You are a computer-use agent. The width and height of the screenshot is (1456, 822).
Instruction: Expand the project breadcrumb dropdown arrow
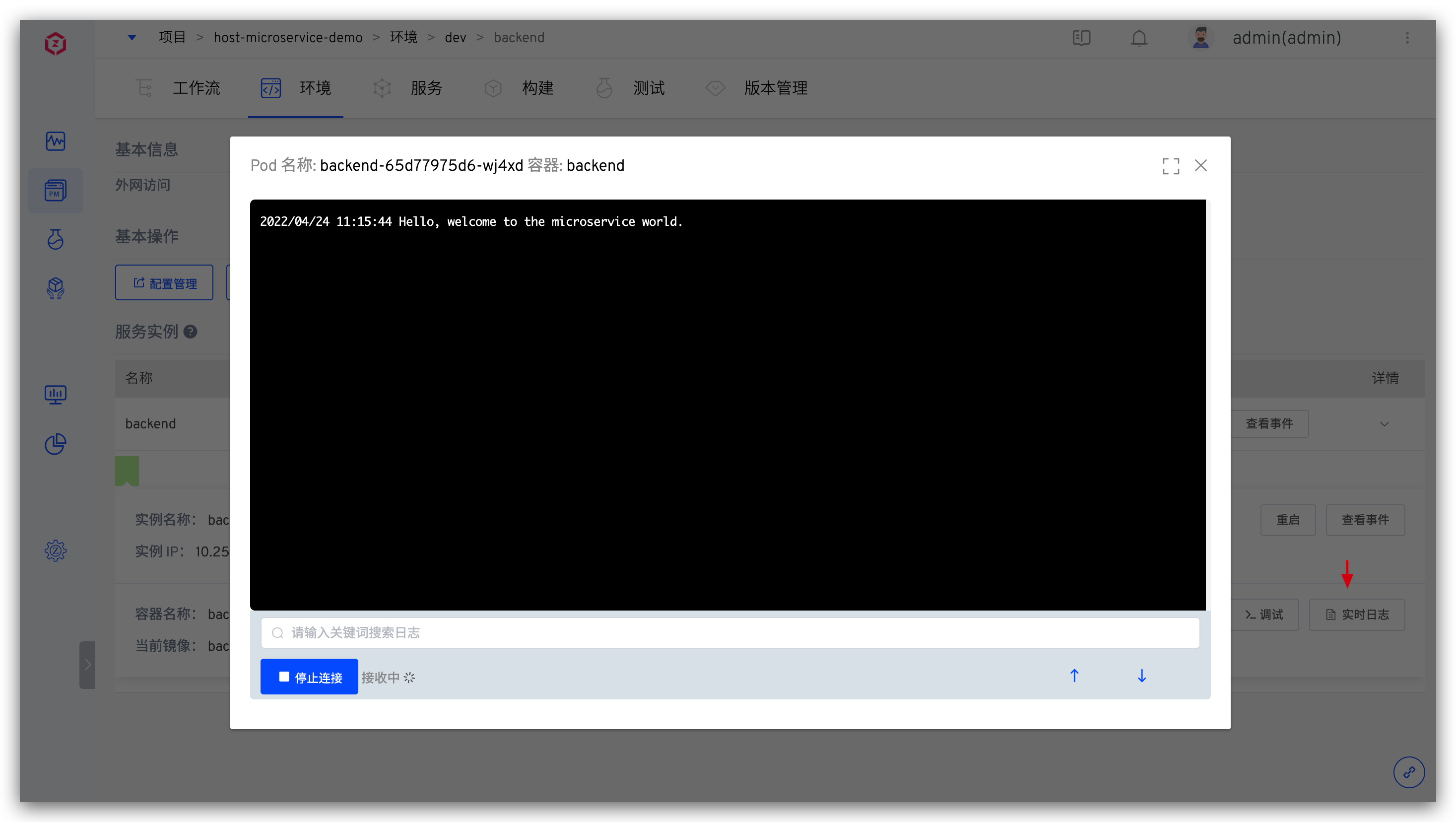coord(132,37)
